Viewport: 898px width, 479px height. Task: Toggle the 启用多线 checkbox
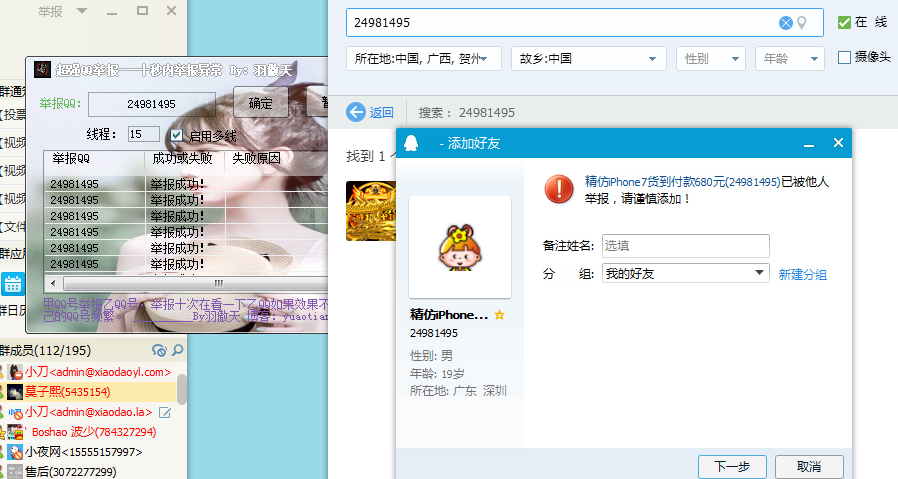coord(177,135)
